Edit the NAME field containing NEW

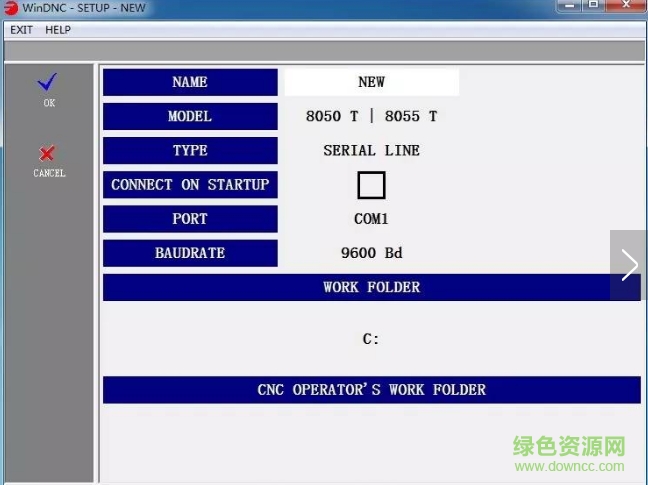tap(372, 82)
